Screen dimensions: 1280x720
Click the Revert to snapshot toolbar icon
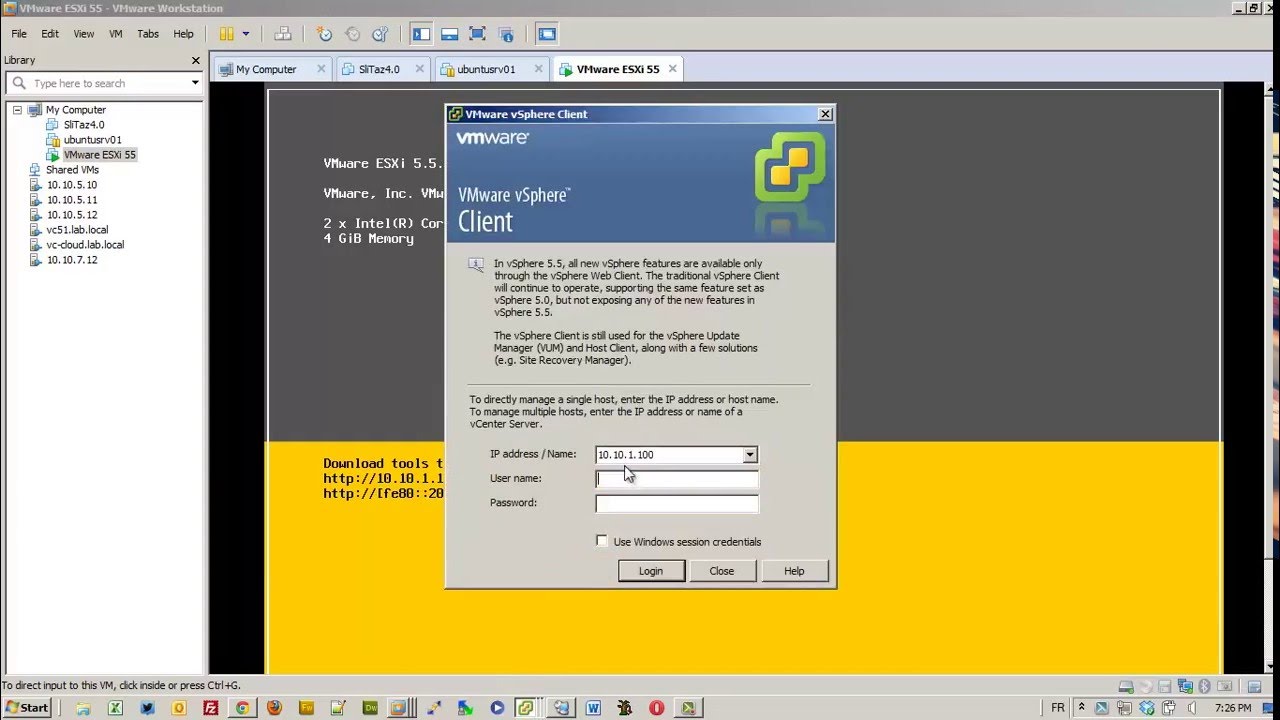pos(352,34)
